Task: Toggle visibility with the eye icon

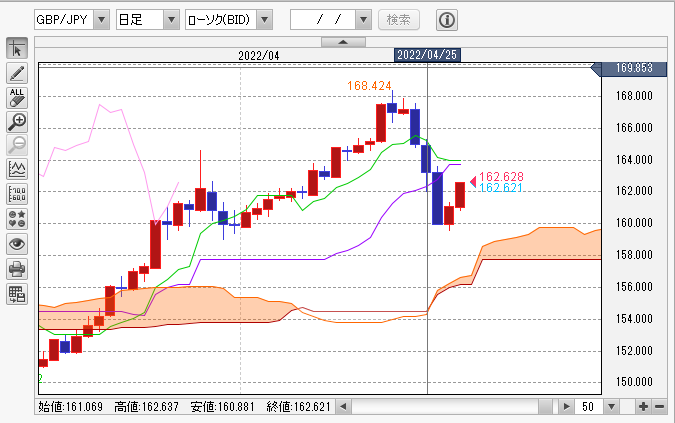Action: [x=17, y=244]
